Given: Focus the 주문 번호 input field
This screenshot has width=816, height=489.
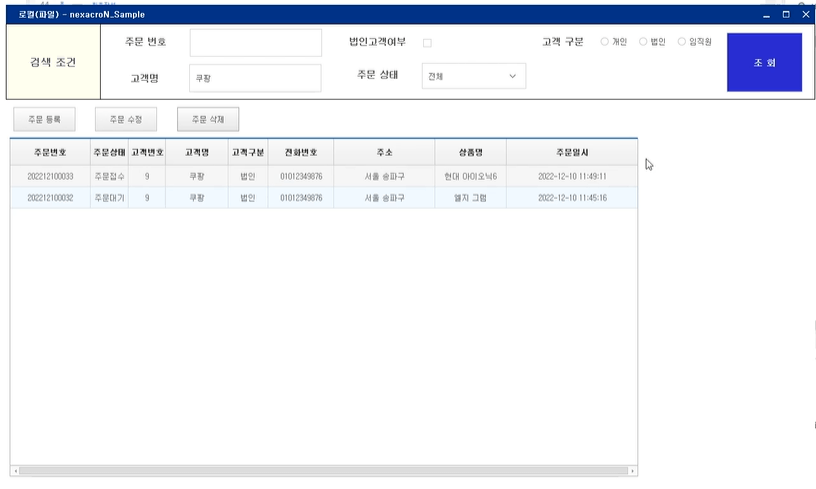Looking at the screenshot, I should click(x=256, y=43).
